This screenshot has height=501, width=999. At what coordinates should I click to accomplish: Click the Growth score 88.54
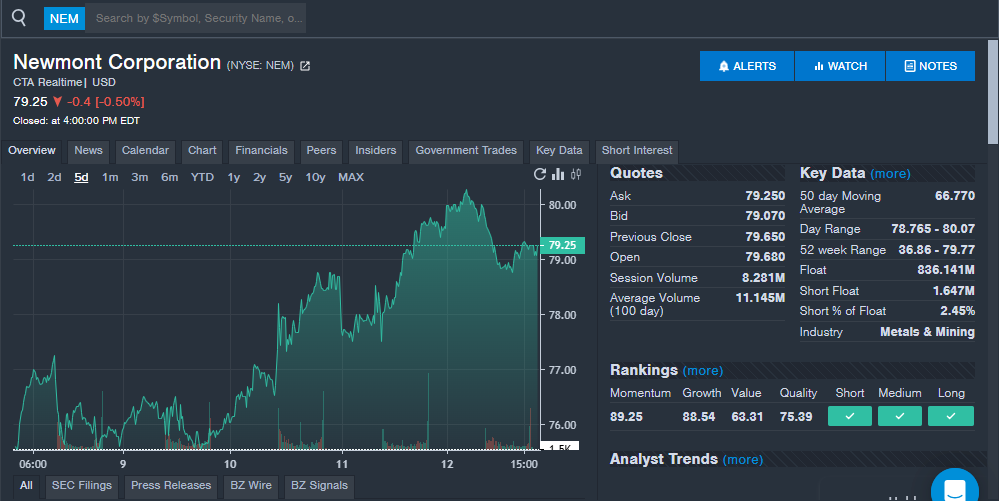699,417
